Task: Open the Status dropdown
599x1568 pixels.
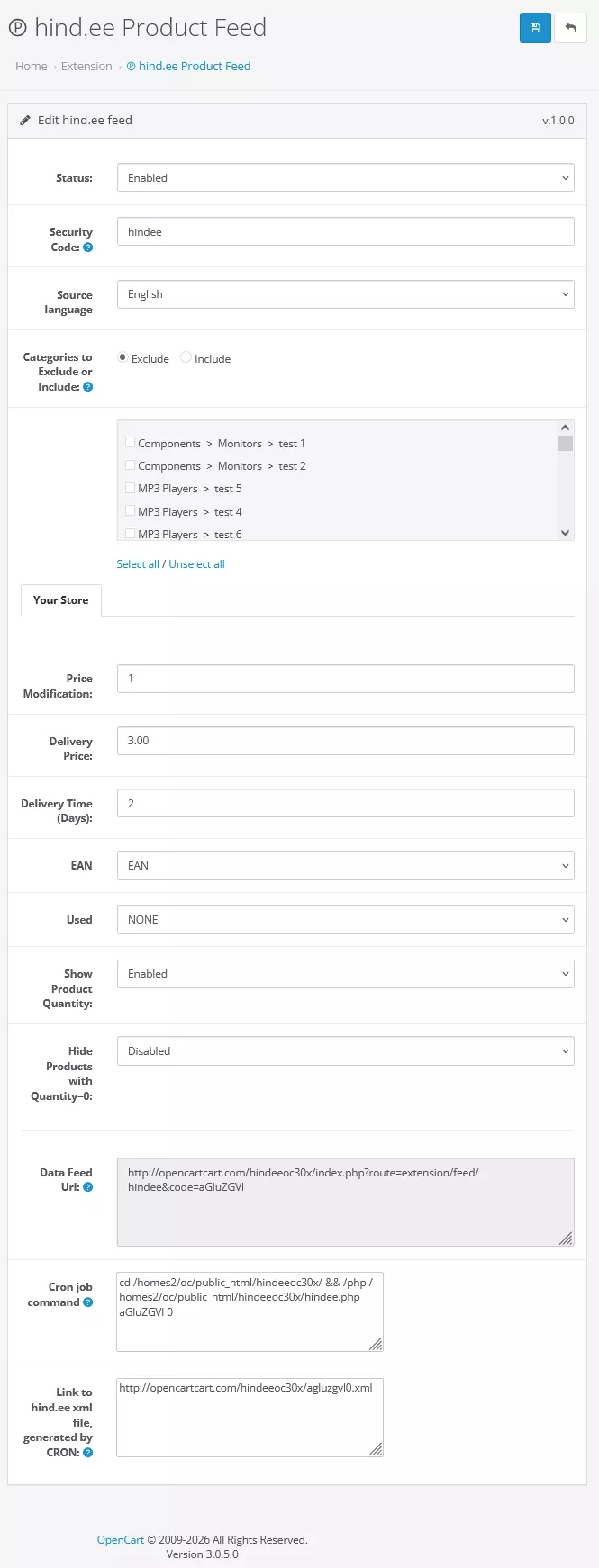Action: pyautogui.click(x=345, y=177)
